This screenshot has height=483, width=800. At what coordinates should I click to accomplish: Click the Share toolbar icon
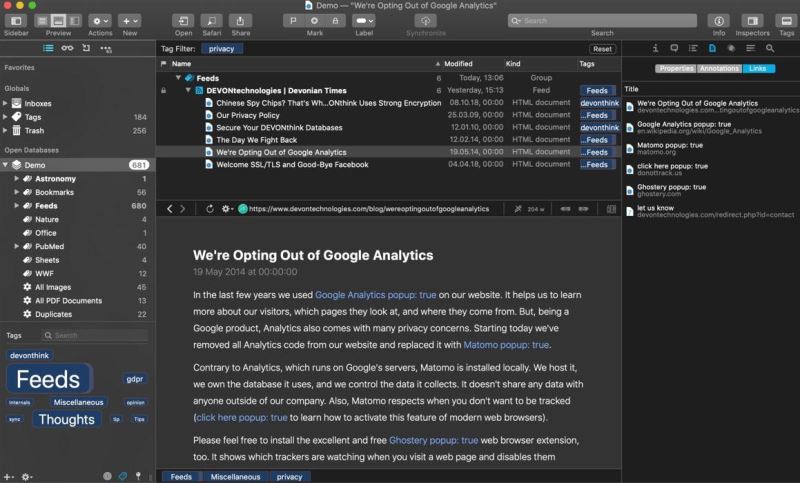pos(240,21)
